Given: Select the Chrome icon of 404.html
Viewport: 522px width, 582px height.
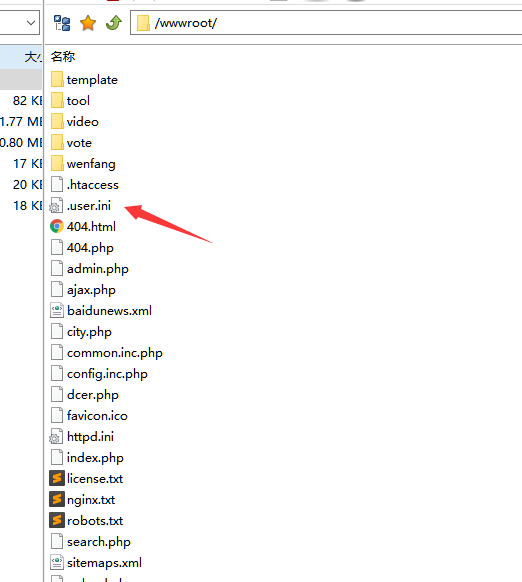Looking at the screenshot, I should coord(56,226).
